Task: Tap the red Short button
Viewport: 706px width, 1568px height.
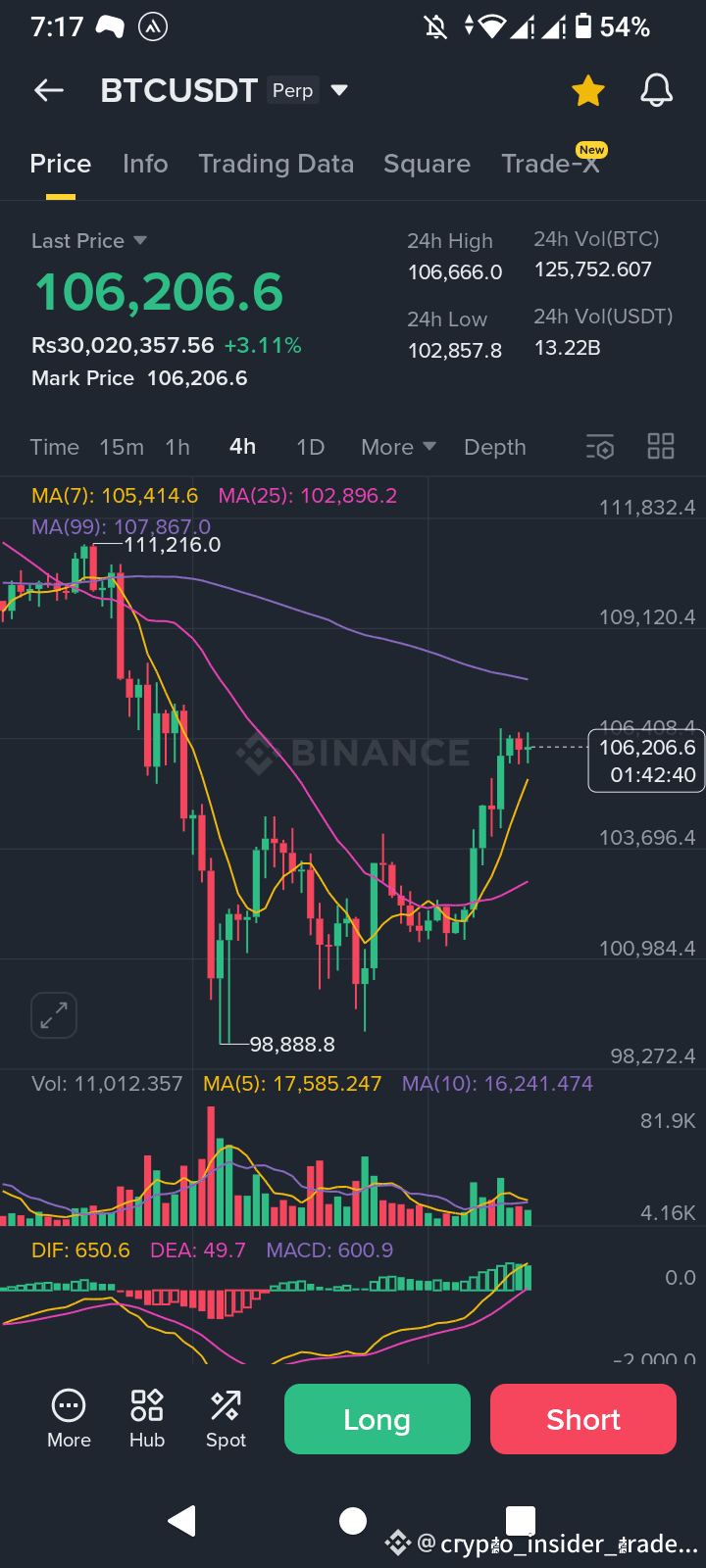Action: [583, 1419]
